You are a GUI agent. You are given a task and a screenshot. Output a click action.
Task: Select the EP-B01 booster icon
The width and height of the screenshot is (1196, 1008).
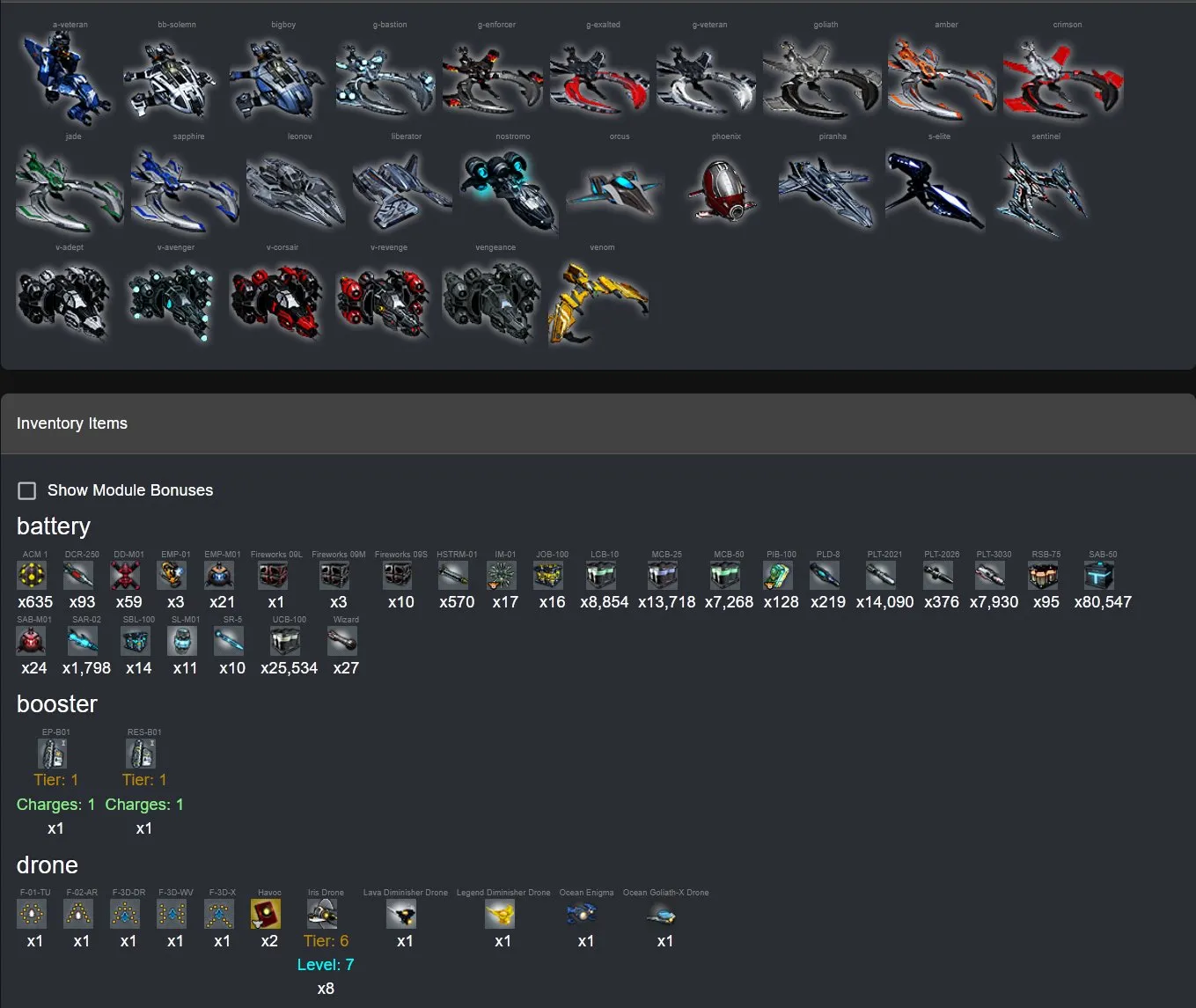coord(53,754)
